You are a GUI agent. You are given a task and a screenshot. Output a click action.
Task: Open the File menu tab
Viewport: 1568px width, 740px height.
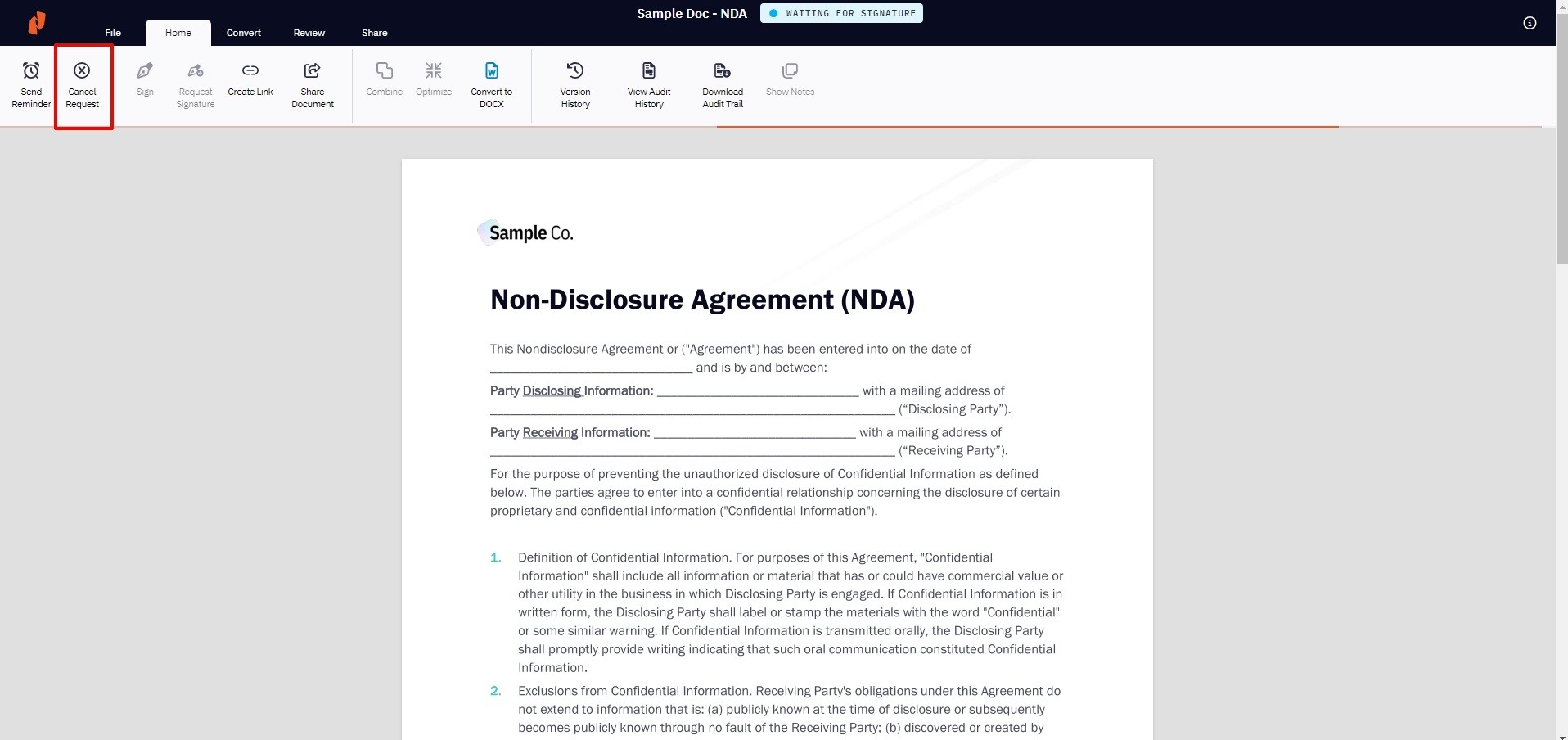[x=113, y=33]
